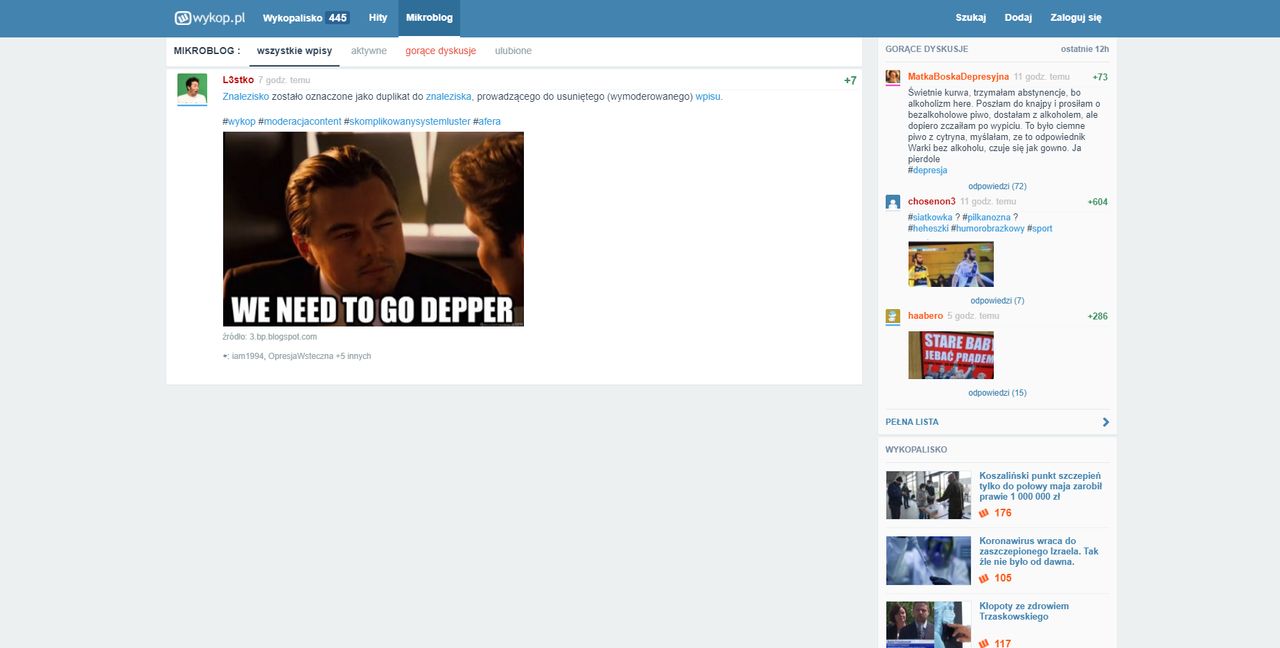
Task: Open the chosenon3 username link
Action: (932, 202)
